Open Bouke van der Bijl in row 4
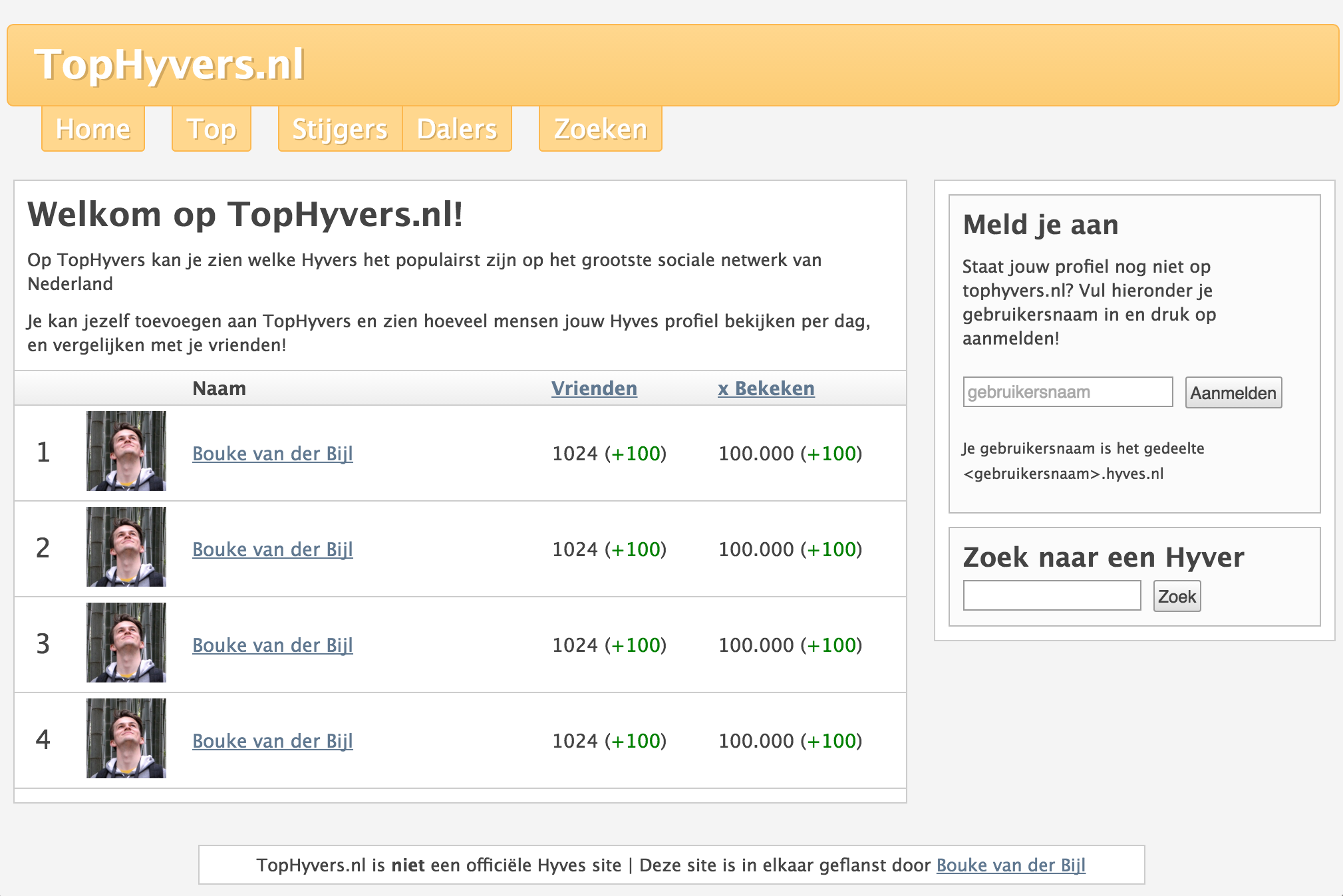The height and width of the screenshot is (896, 1343). [273, 741]
